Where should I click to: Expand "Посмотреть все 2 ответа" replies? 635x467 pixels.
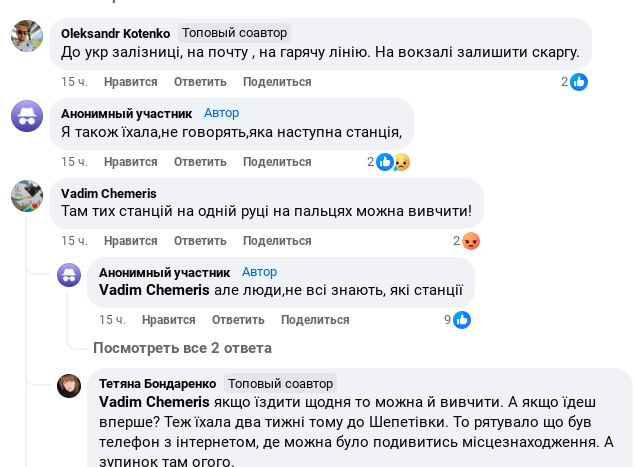click(x=182, y=348)
